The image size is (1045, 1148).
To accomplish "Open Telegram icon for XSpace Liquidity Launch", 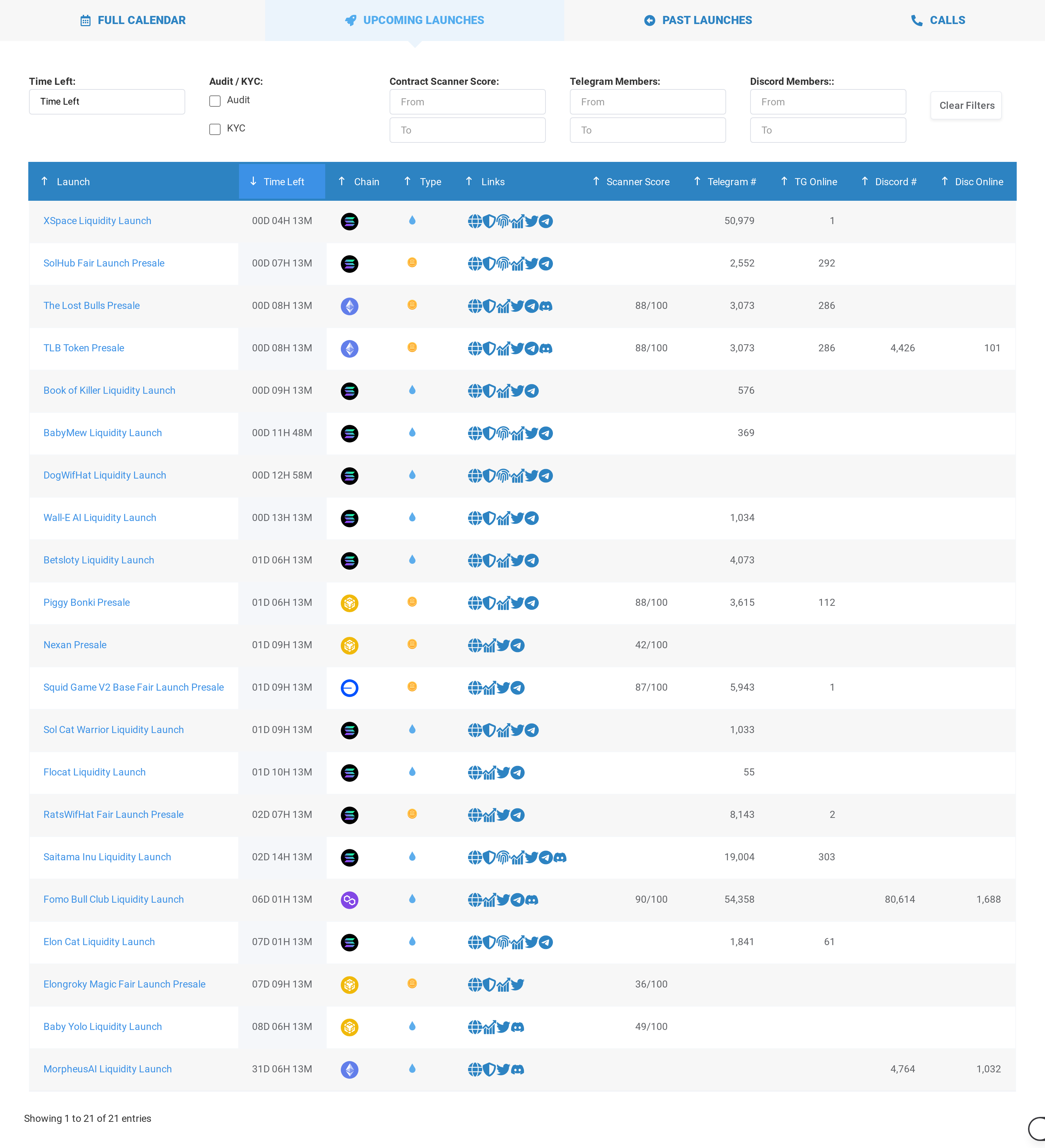I will (545, 221).
